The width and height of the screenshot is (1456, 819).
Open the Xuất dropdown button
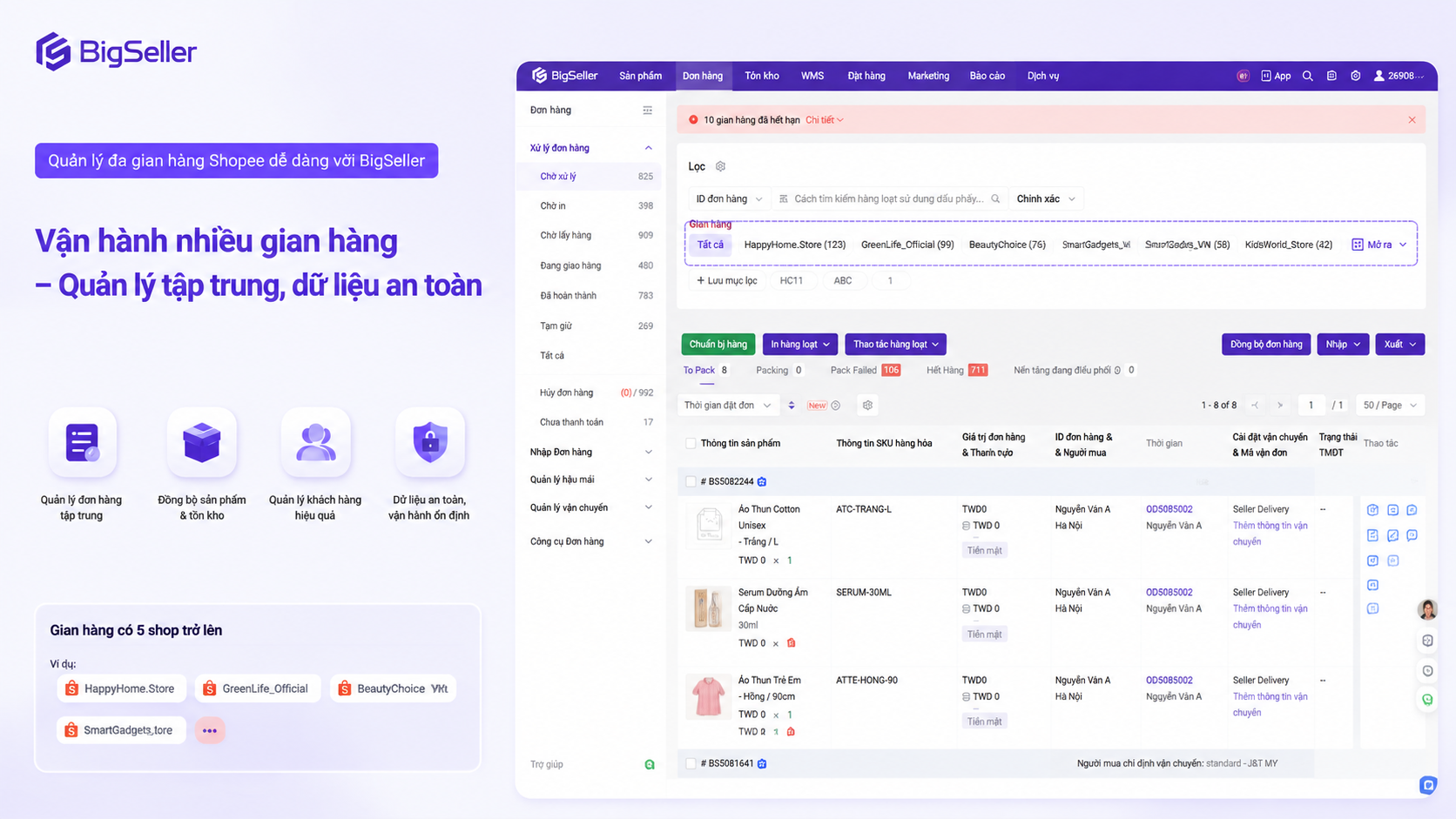pos(1400,344)
